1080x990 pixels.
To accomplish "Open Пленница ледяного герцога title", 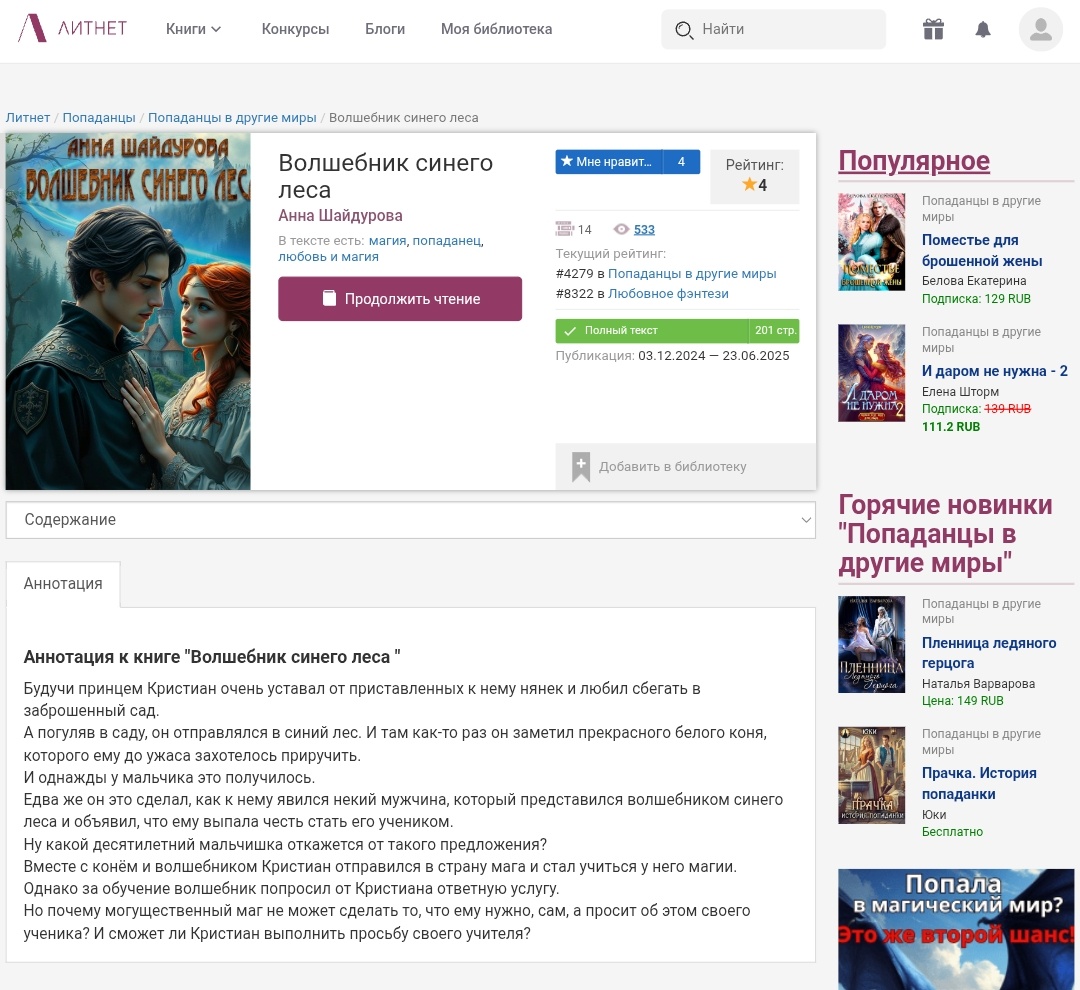I will [x=989, y=653].
